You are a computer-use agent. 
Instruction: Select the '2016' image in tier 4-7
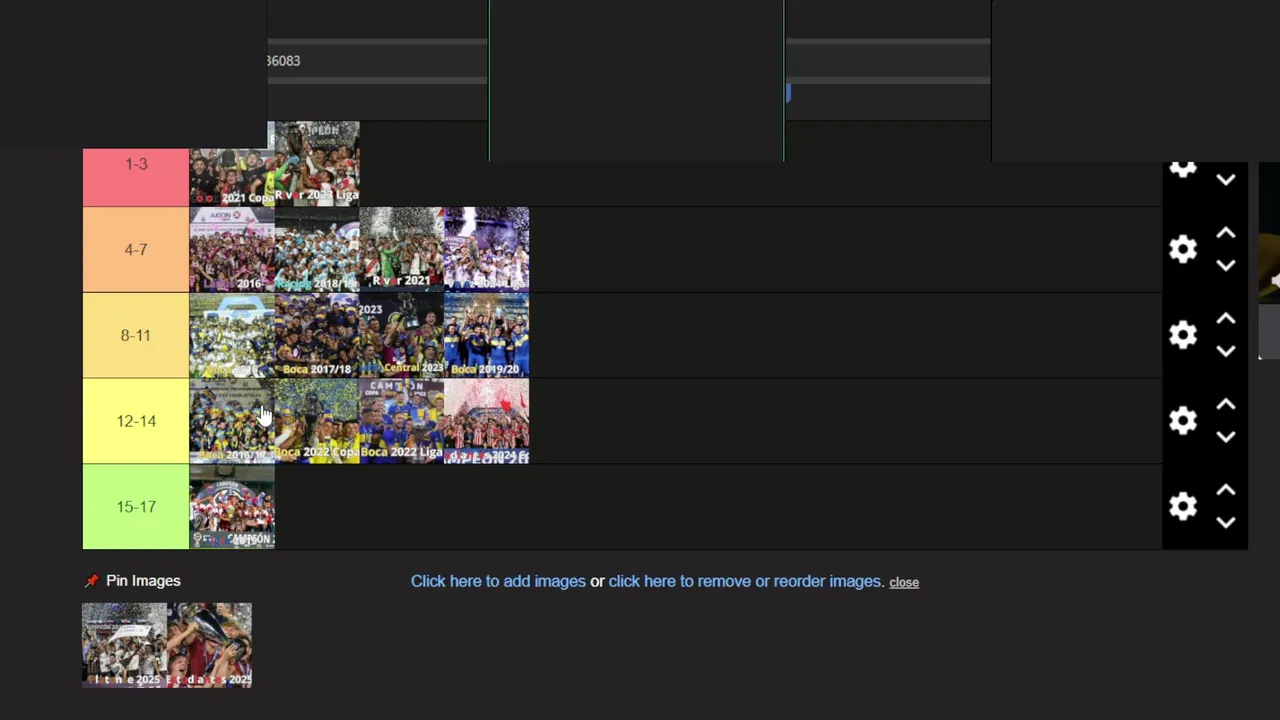pyautogui.click(x=232, y=249)
